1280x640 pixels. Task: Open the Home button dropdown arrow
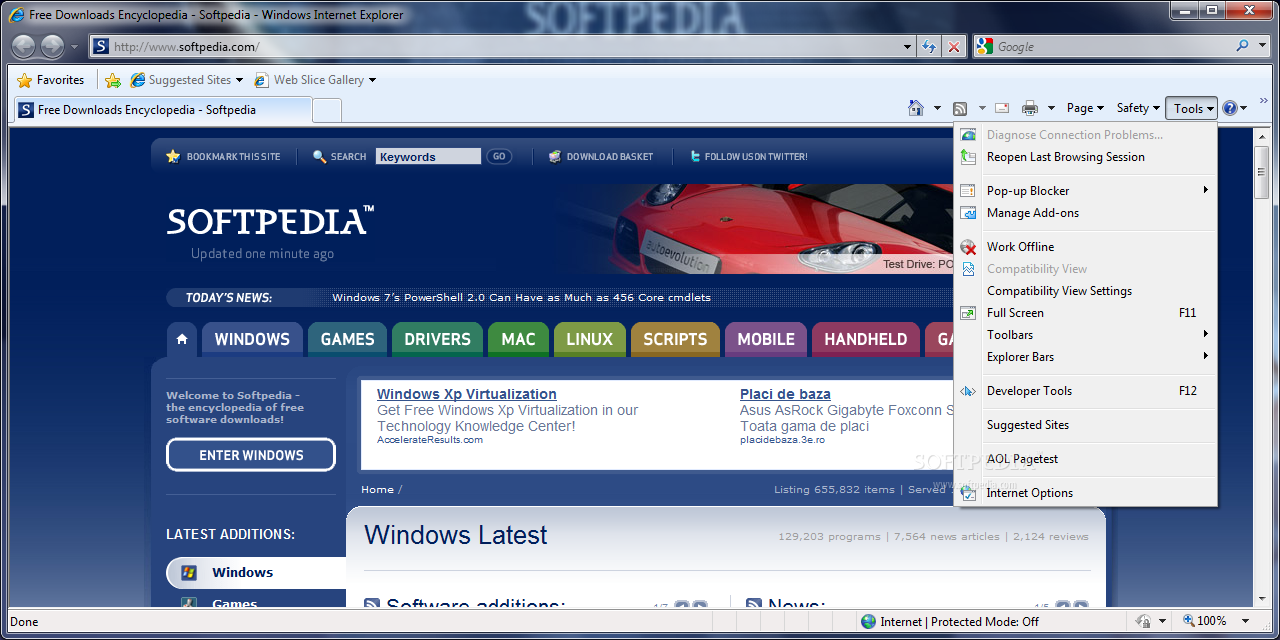click(x=937, y=108)
